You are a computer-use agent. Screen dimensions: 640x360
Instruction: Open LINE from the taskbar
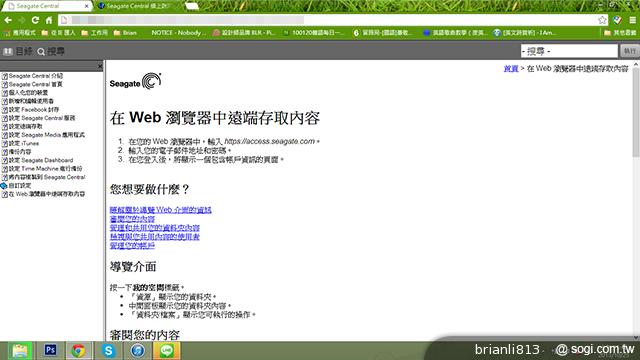tap(167, 350)
